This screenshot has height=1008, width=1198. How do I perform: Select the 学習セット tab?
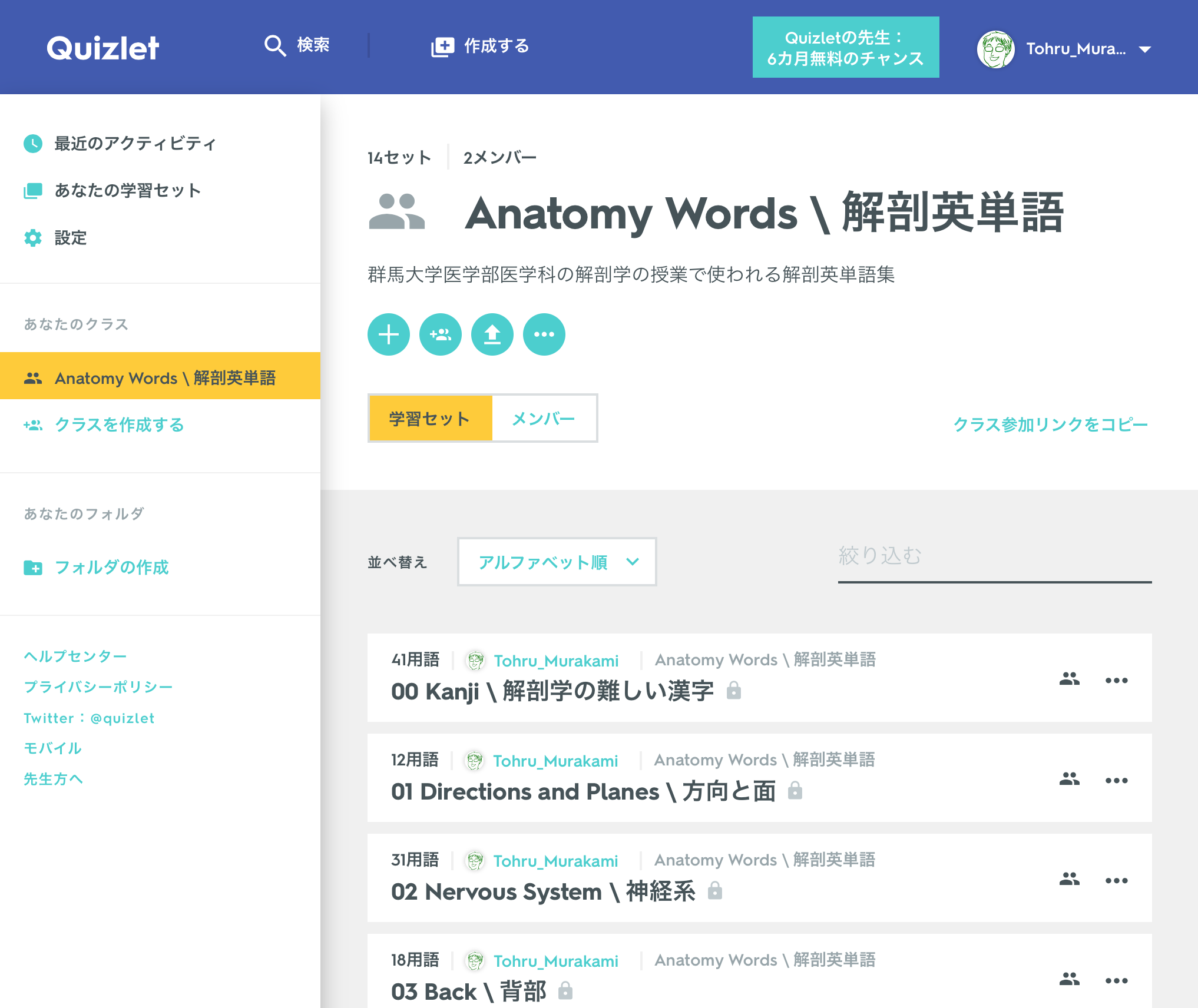point(430,419)
